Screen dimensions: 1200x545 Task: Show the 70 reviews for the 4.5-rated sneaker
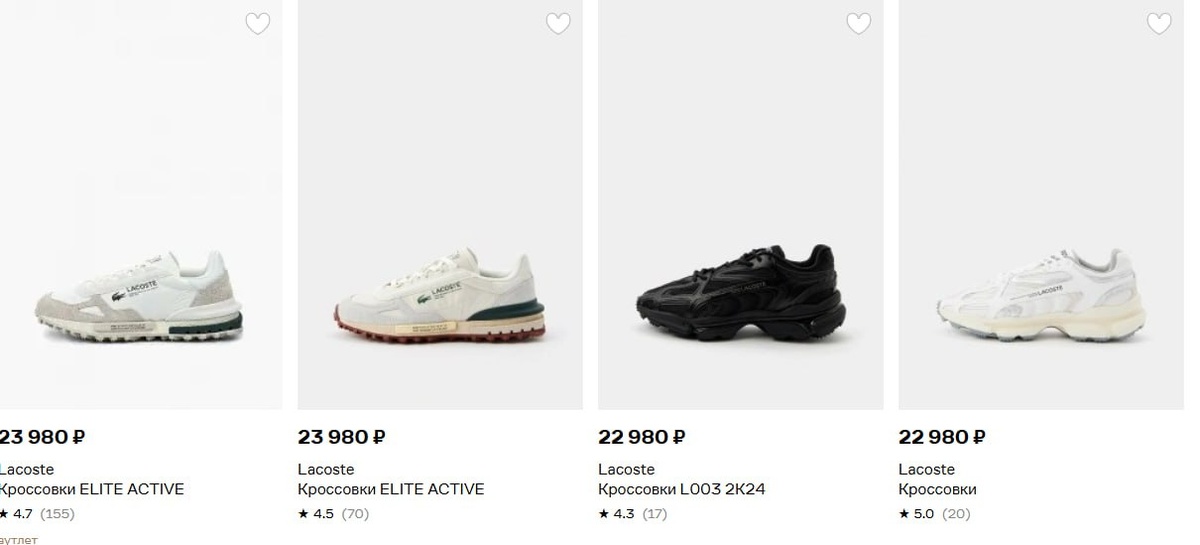(x=356, y=514)
